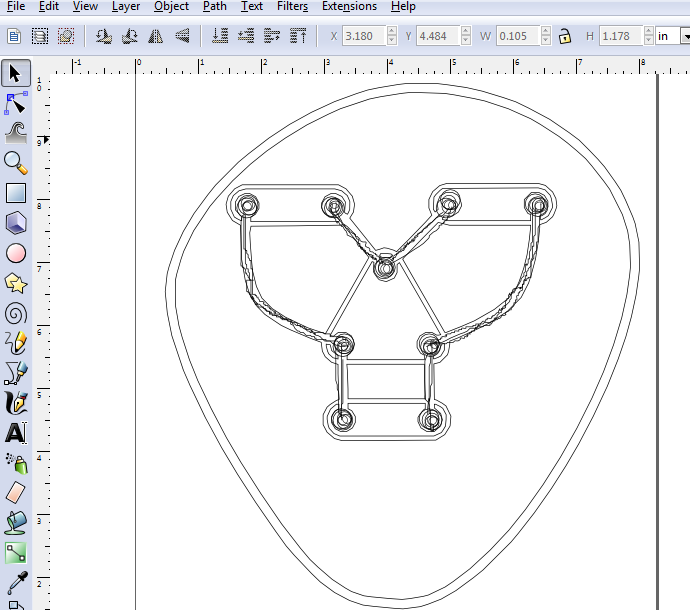This screenshot has width=690, height=610.
Task: Lower selection to bottom
Action: click(x=220, y=36)
